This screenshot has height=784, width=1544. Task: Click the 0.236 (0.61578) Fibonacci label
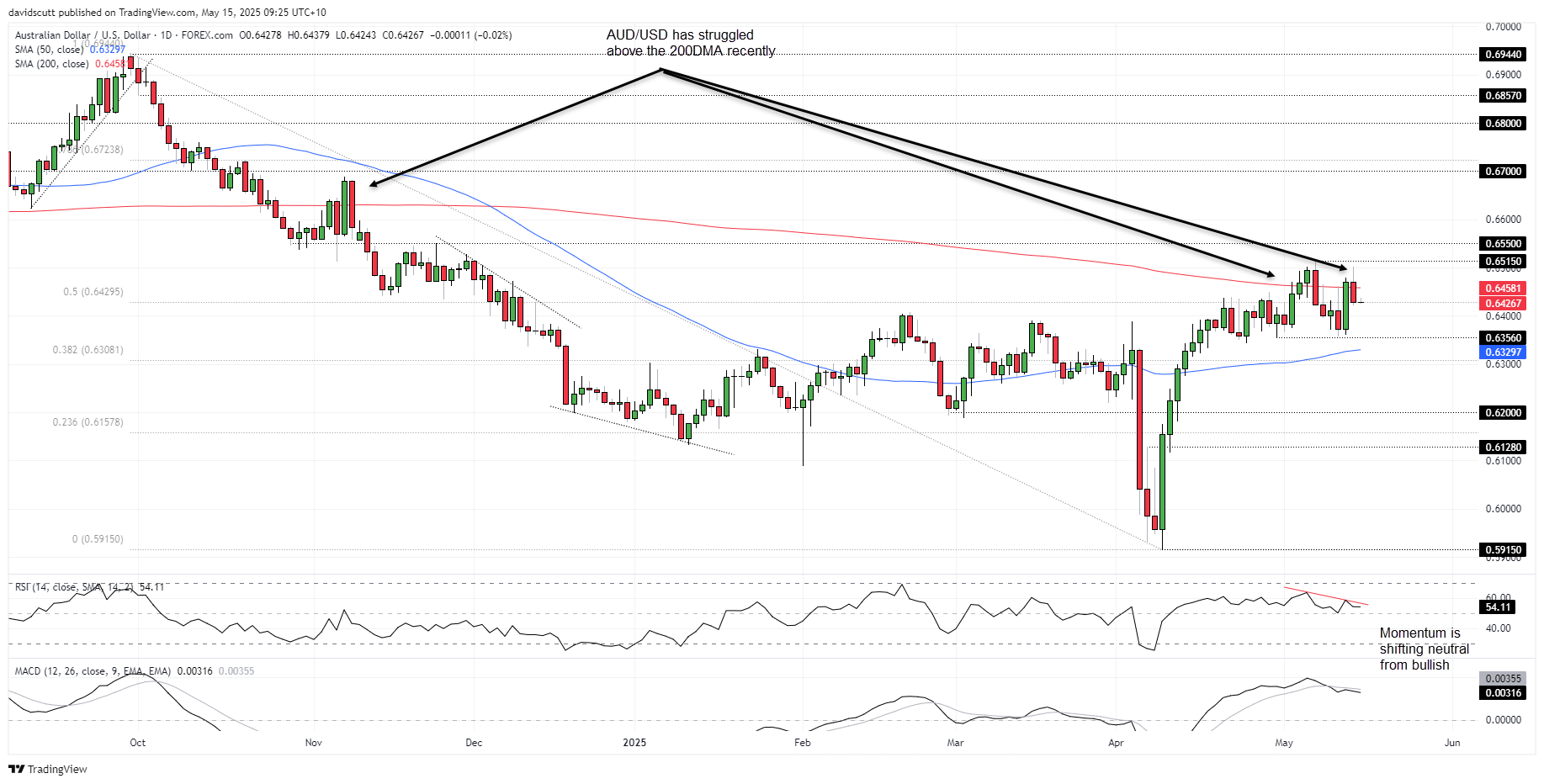click(x=88, y=422)
